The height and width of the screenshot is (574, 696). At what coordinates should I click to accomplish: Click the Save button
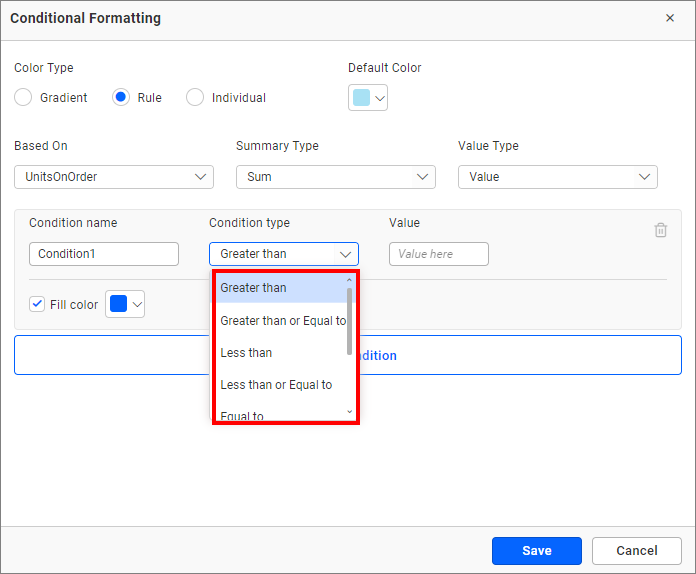pyautogui.click(x=536, y=551)
